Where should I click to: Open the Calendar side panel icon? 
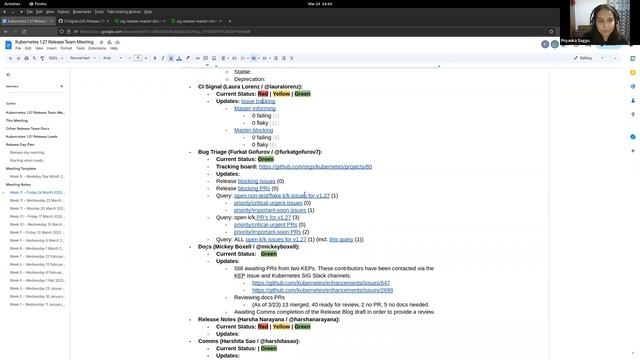point(633,58)
